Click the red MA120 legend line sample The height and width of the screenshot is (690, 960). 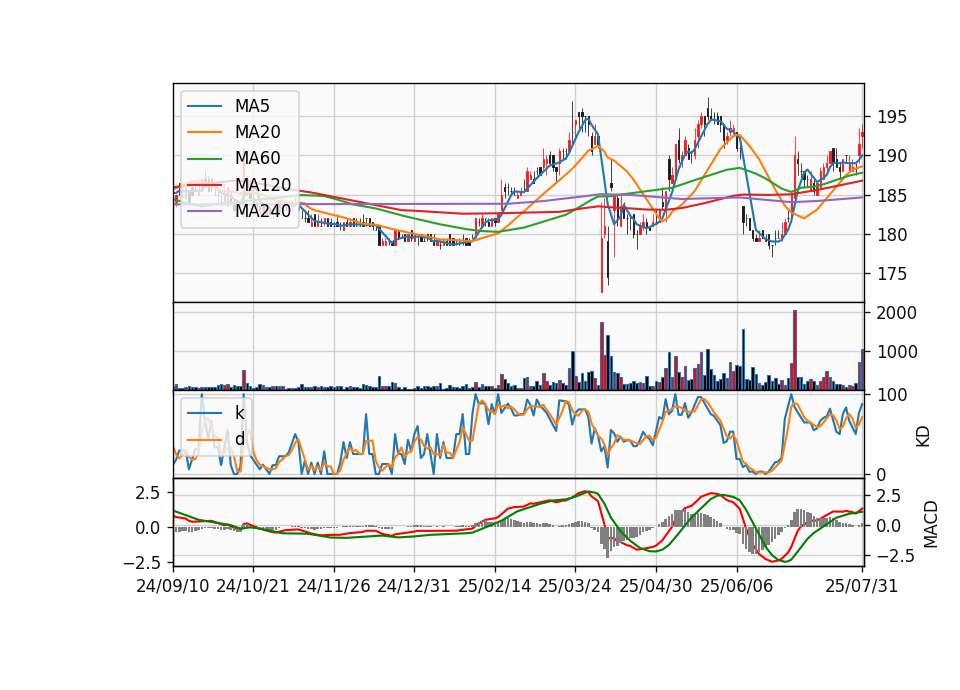(x=204, y=185)
